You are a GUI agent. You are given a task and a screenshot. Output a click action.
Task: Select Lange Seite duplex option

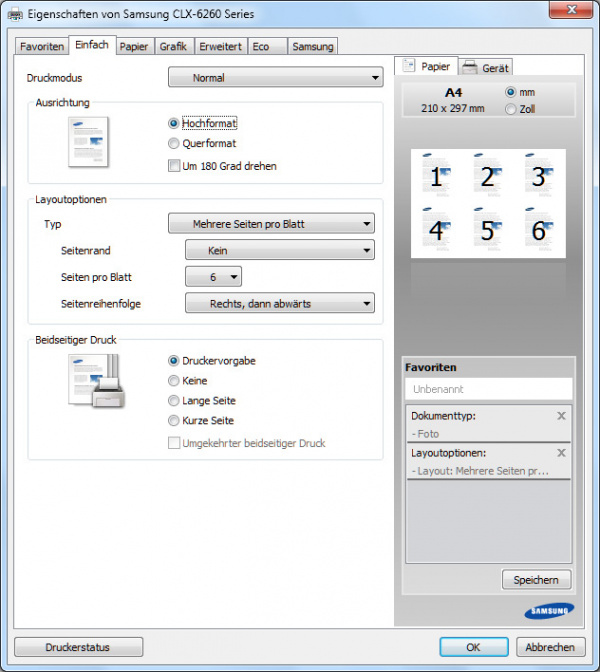[x=174, y=401]
